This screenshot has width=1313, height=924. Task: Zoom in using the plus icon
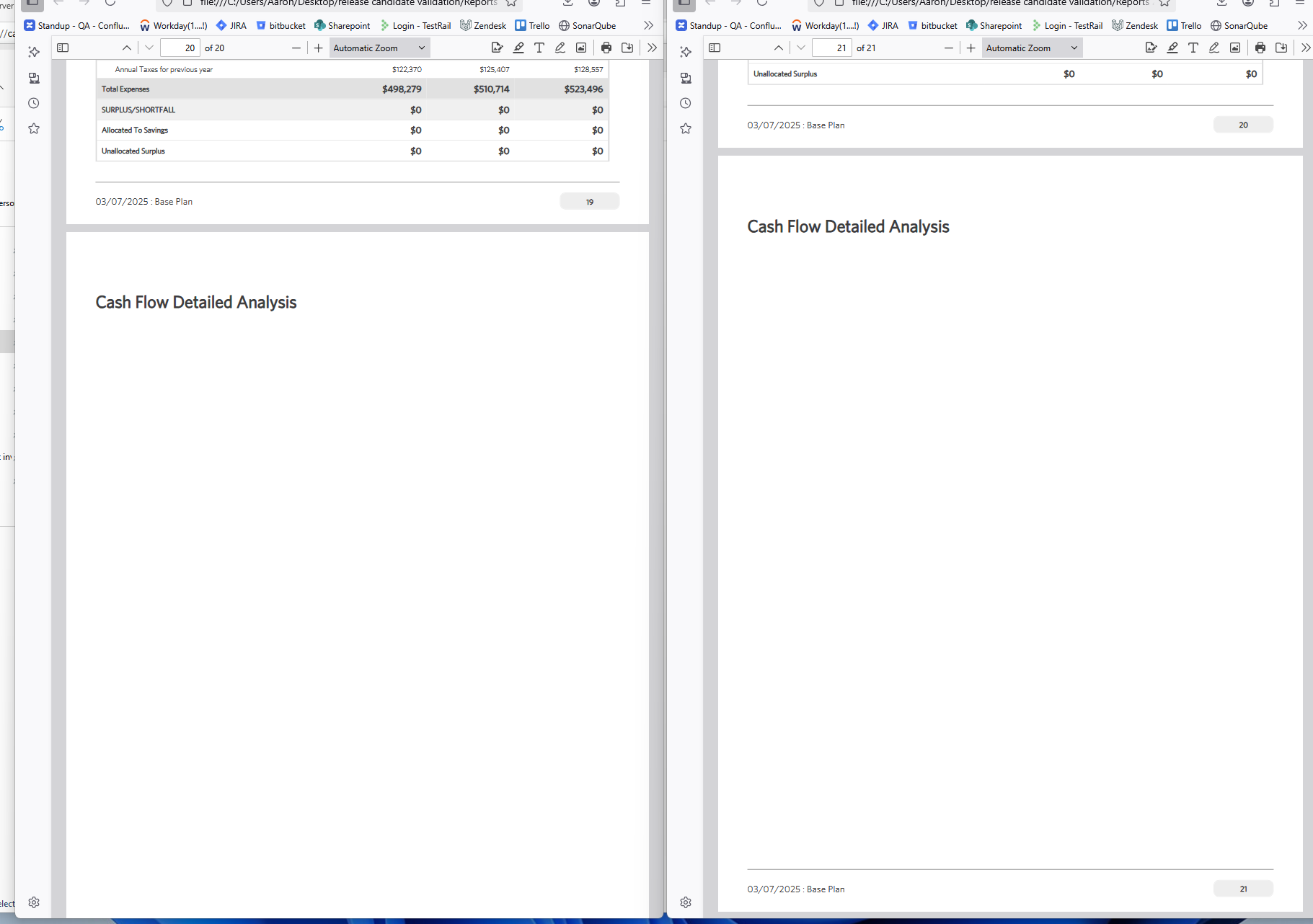coord(318,48)
